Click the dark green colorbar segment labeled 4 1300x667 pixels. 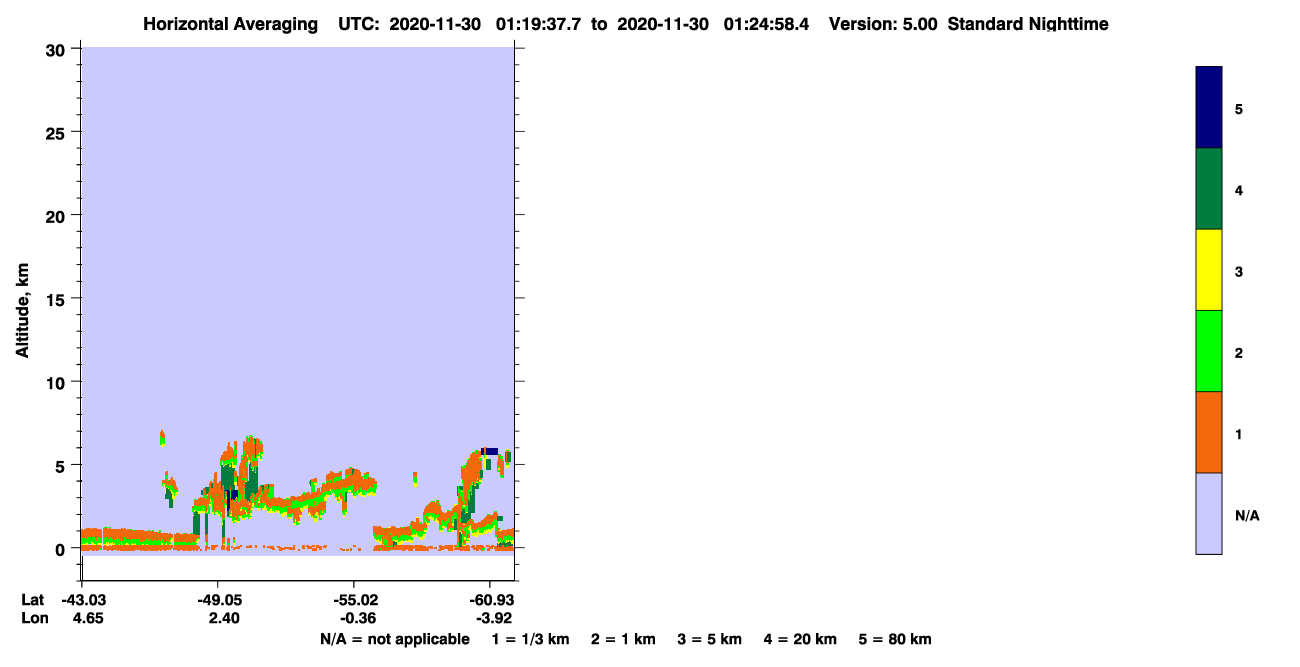(x=1209, y=189)
